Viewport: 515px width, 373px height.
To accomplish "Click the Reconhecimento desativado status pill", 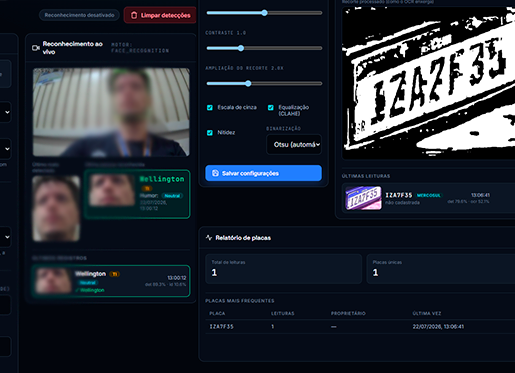I will [79, 15].
